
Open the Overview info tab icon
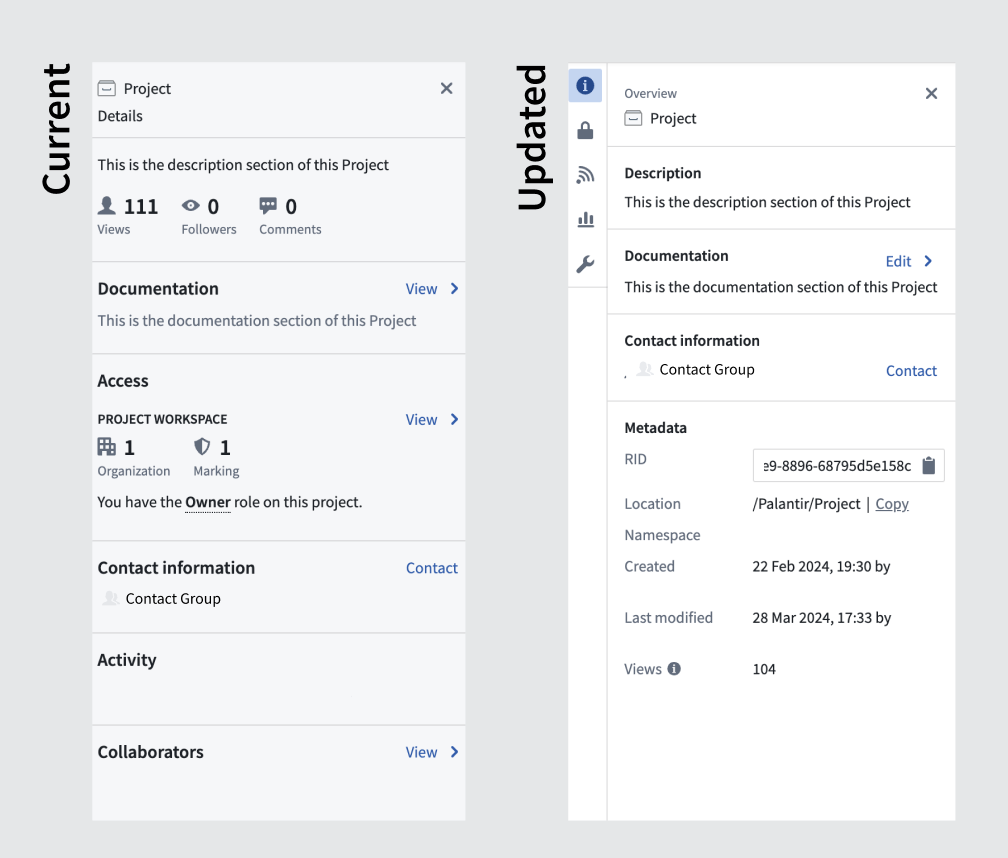pyautogui.click(x=585, y=85)
